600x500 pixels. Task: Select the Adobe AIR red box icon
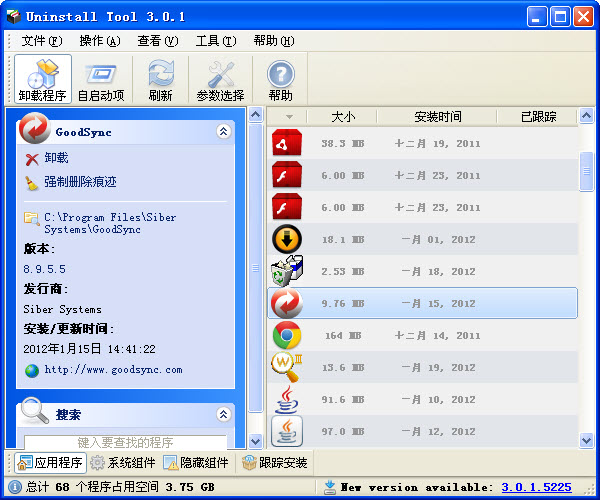pyautogui.click(x=287, y=143)
